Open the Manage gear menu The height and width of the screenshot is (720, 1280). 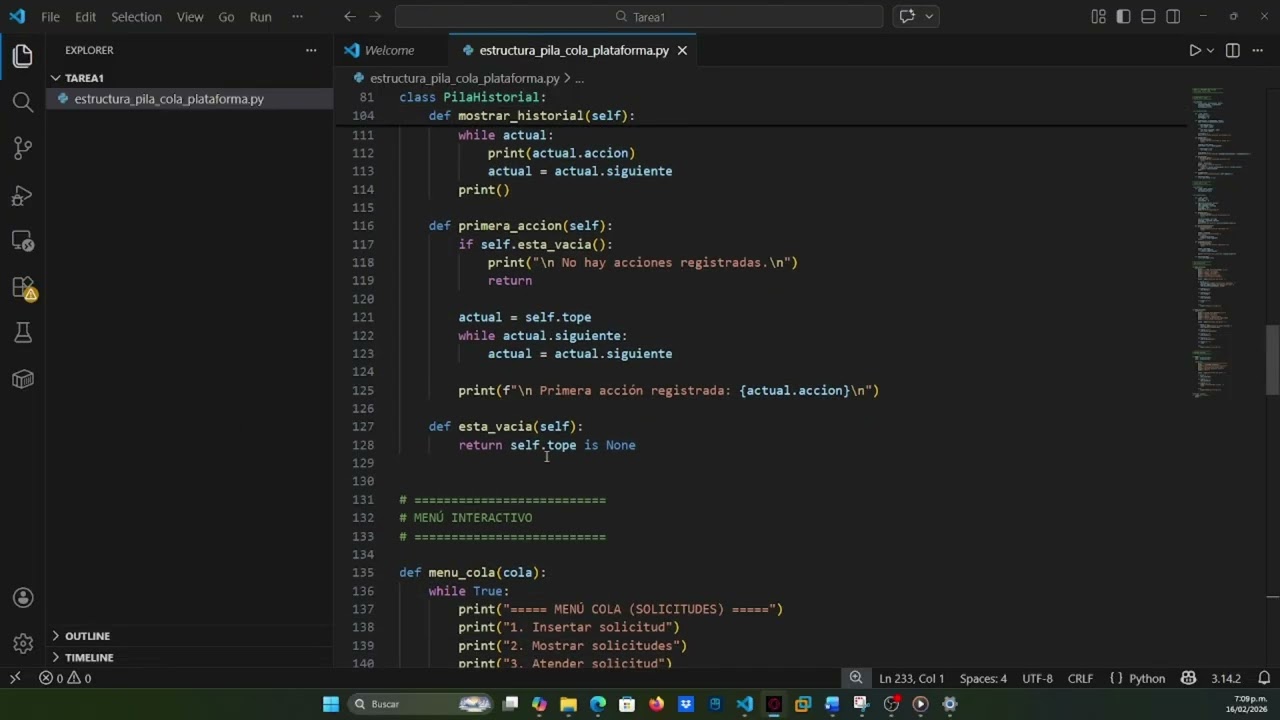[23, 644]
